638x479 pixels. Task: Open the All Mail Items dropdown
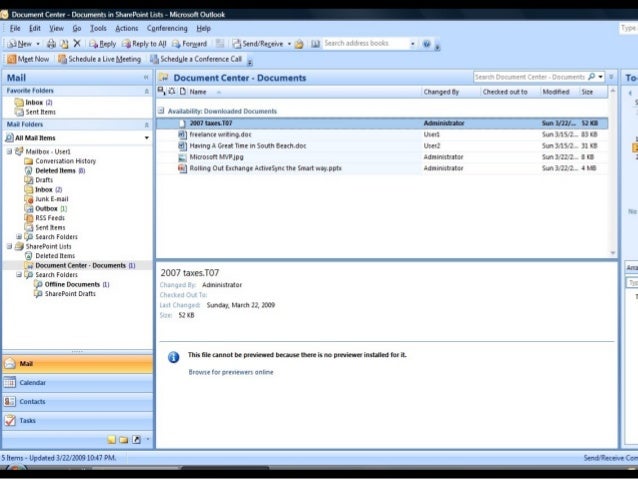(146, 138)
